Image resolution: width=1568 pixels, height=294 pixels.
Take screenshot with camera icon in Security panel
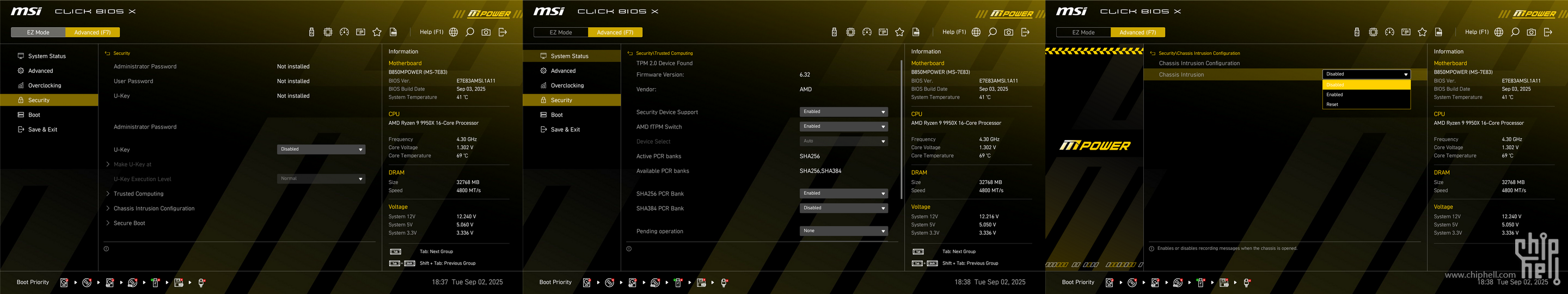pos(486,32)
